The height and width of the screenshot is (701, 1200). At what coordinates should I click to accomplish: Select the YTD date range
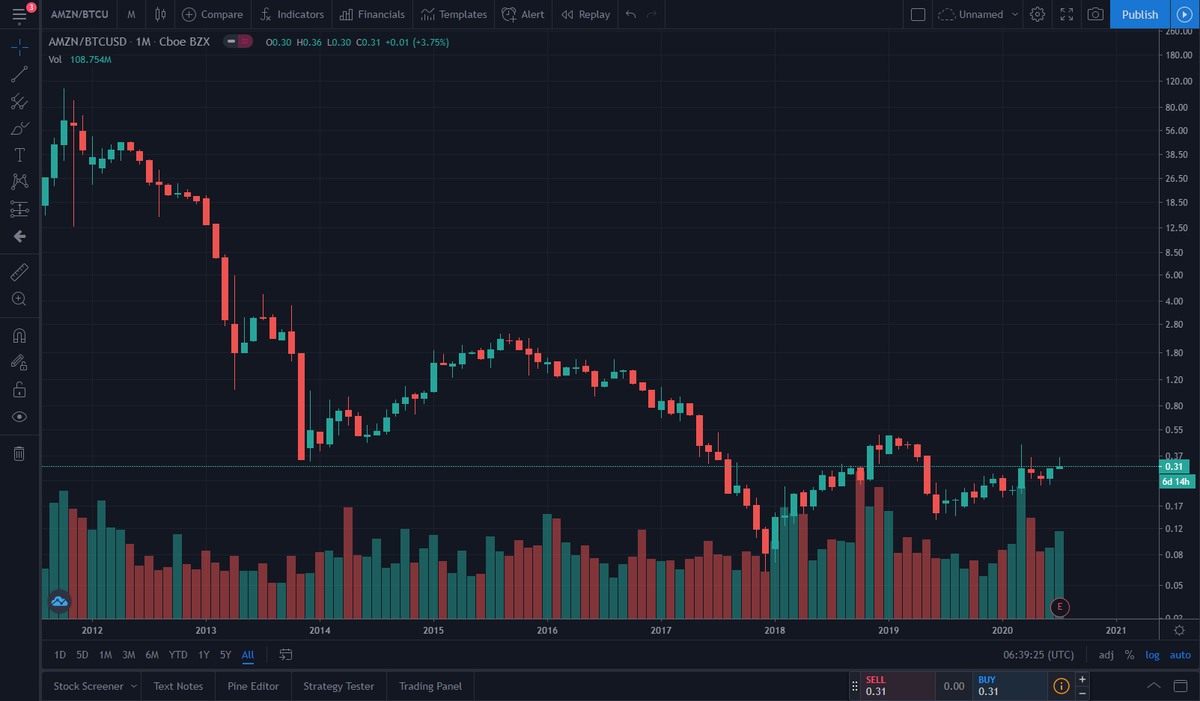click(178, 655)
